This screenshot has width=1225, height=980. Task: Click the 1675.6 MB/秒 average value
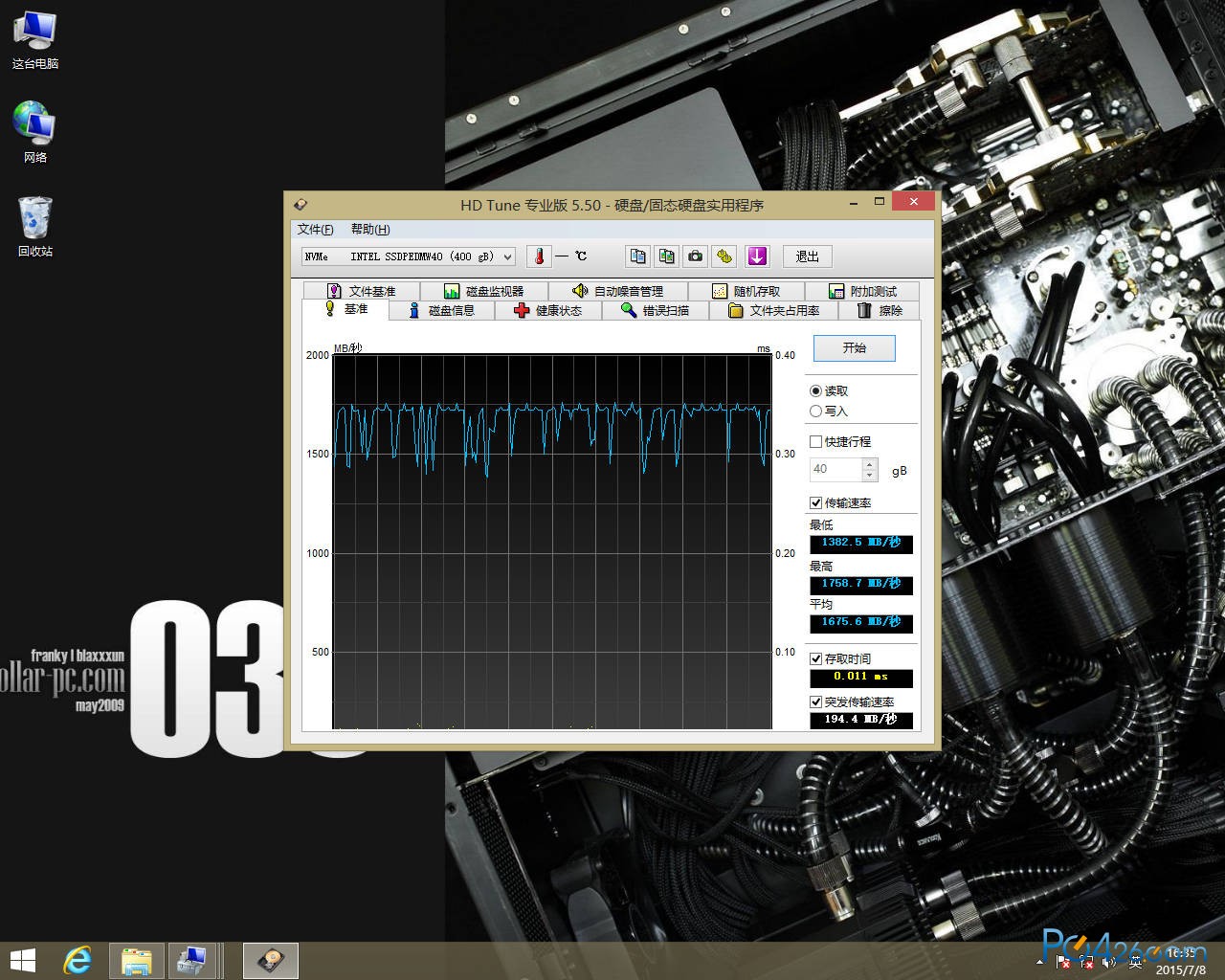pyautogui.click(x=861, y=622)
